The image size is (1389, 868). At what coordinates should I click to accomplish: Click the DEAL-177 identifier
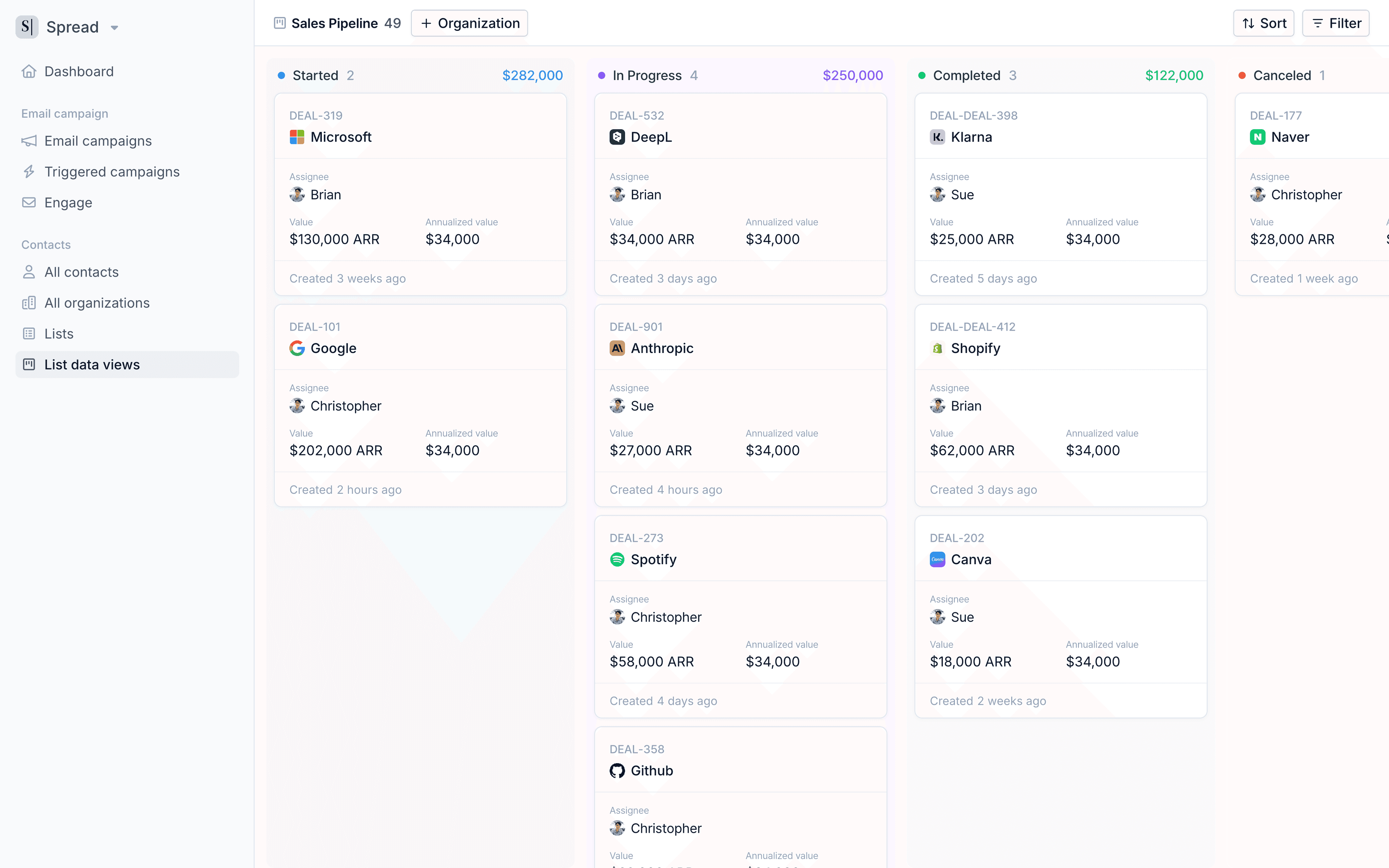(x=1275, y=115)
